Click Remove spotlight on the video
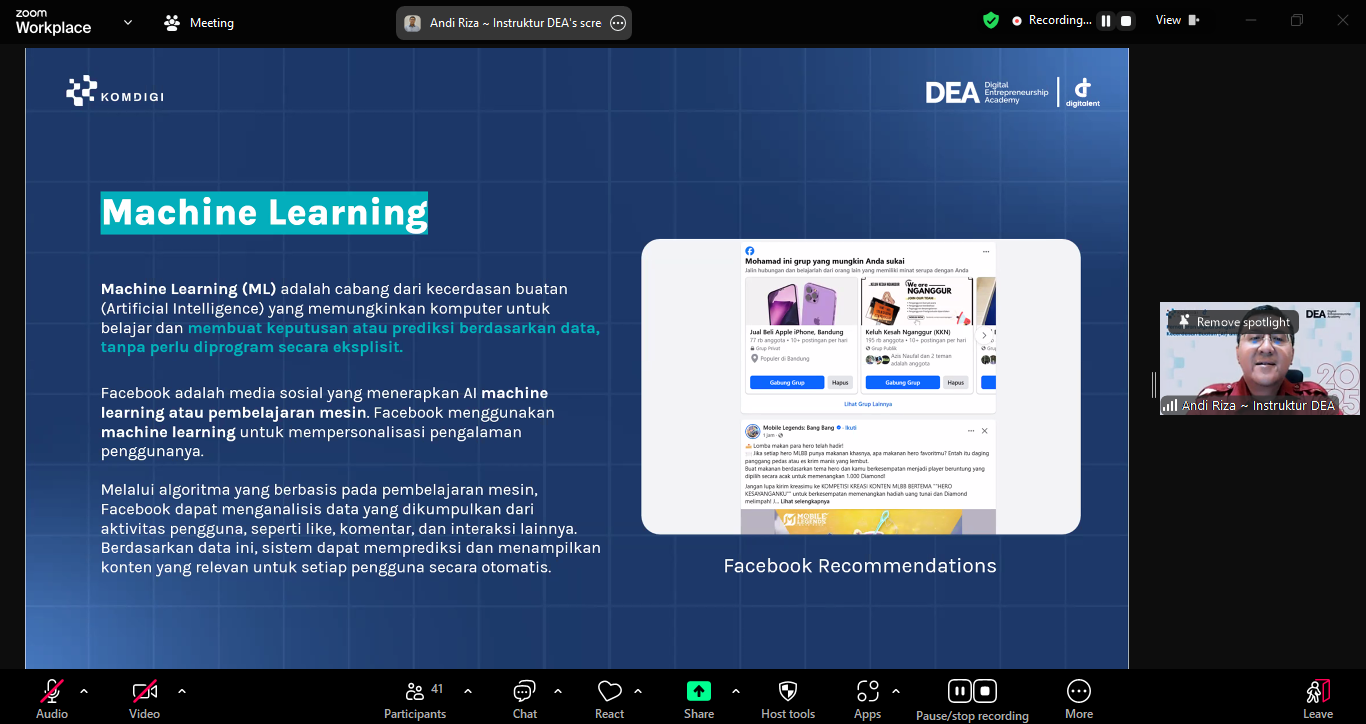Screen dimensions: 1366x724 [1234, 322]
